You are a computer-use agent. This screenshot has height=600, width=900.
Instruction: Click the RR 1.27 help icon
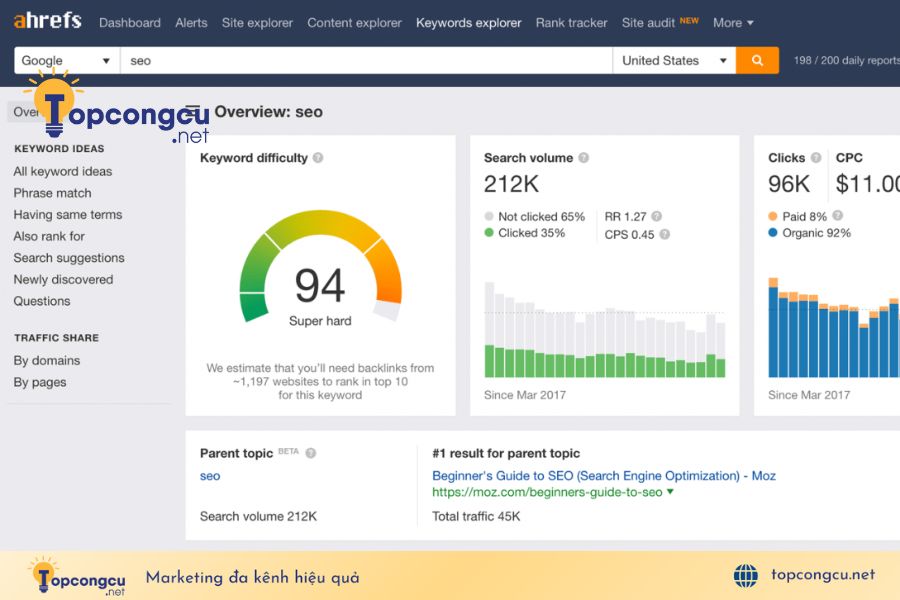(x=657, y=216)
